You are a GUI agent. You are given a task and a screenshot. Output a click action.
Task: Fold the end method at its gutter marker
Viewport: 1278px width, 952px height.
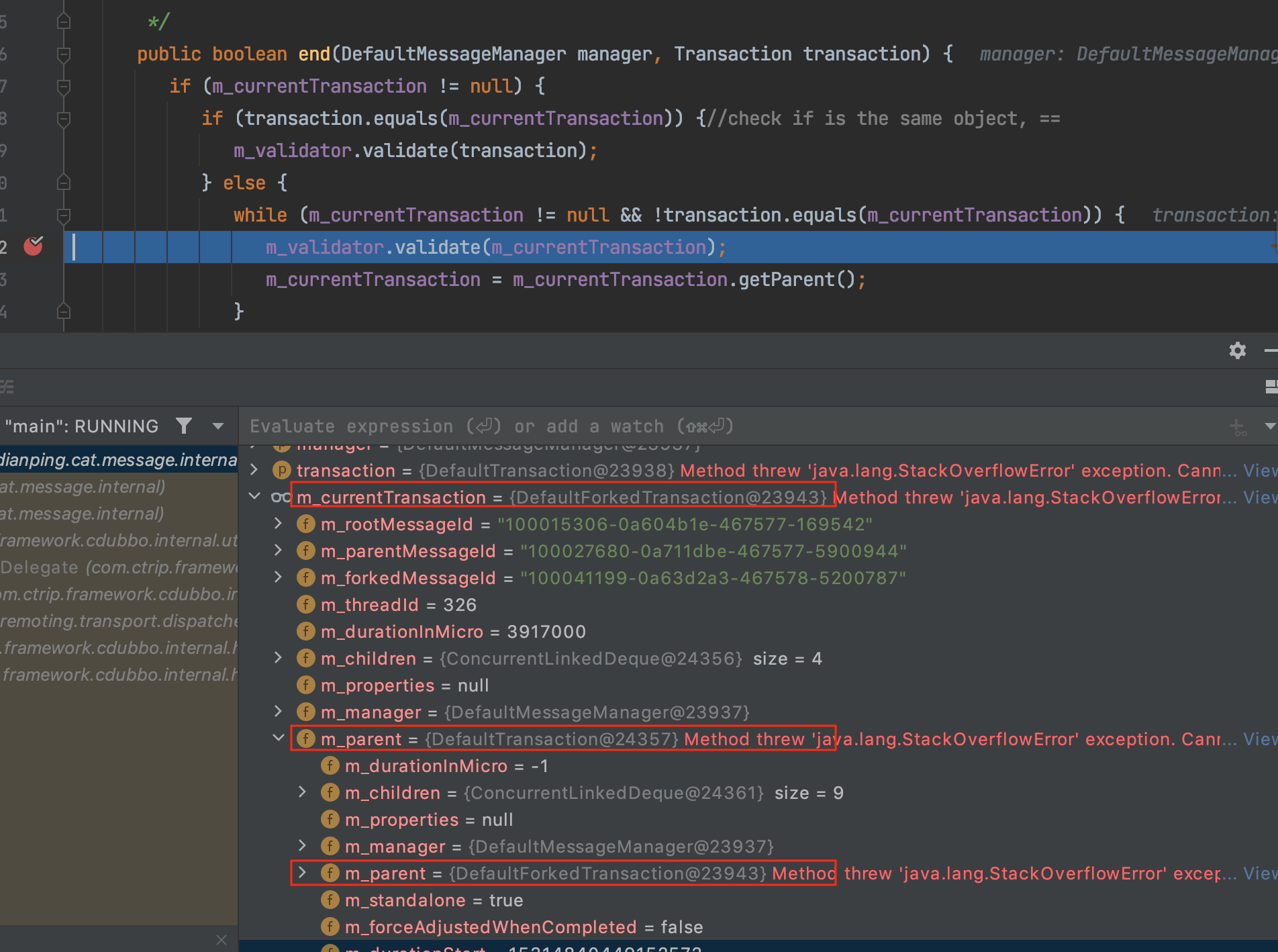point(64,54)
